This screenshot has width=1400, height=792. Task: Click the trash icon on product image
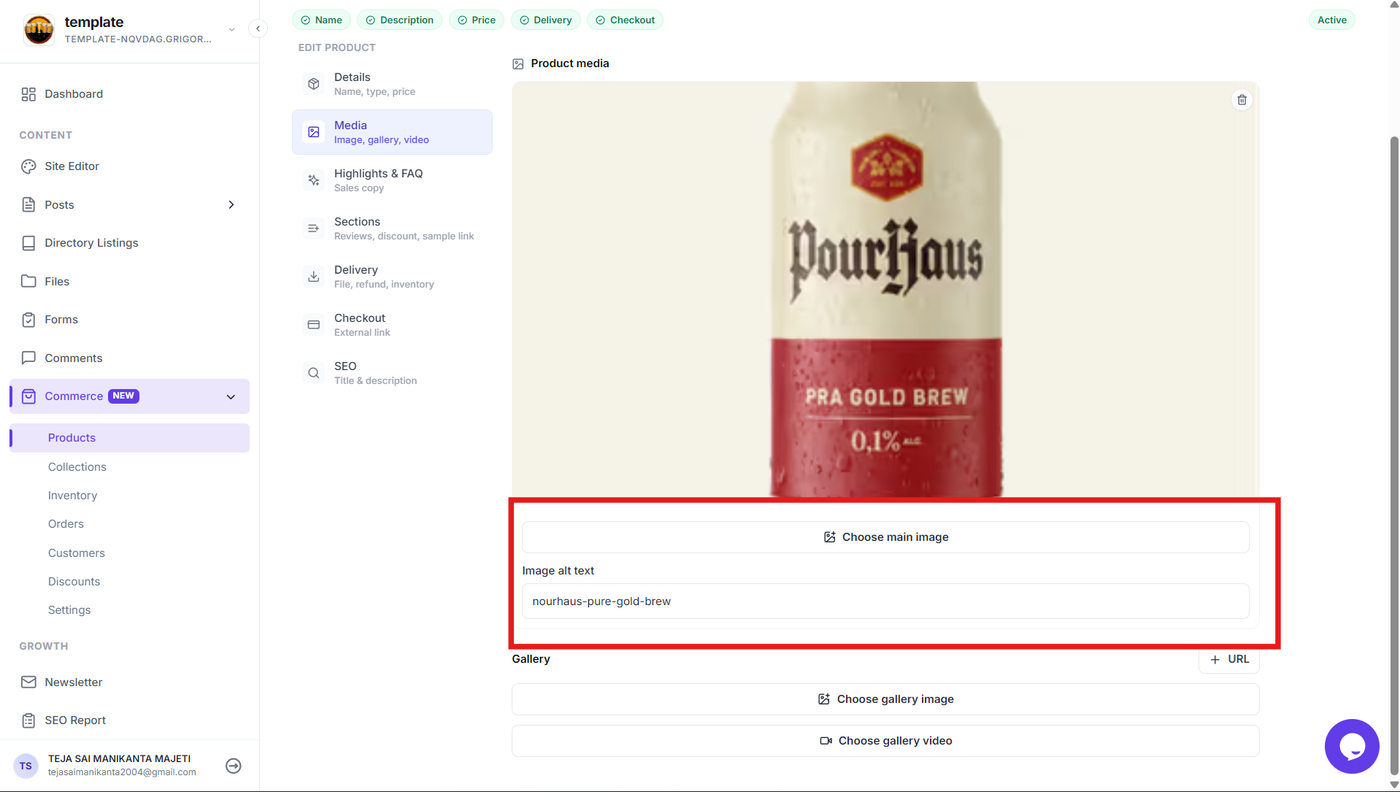(x=1242, y=100)
